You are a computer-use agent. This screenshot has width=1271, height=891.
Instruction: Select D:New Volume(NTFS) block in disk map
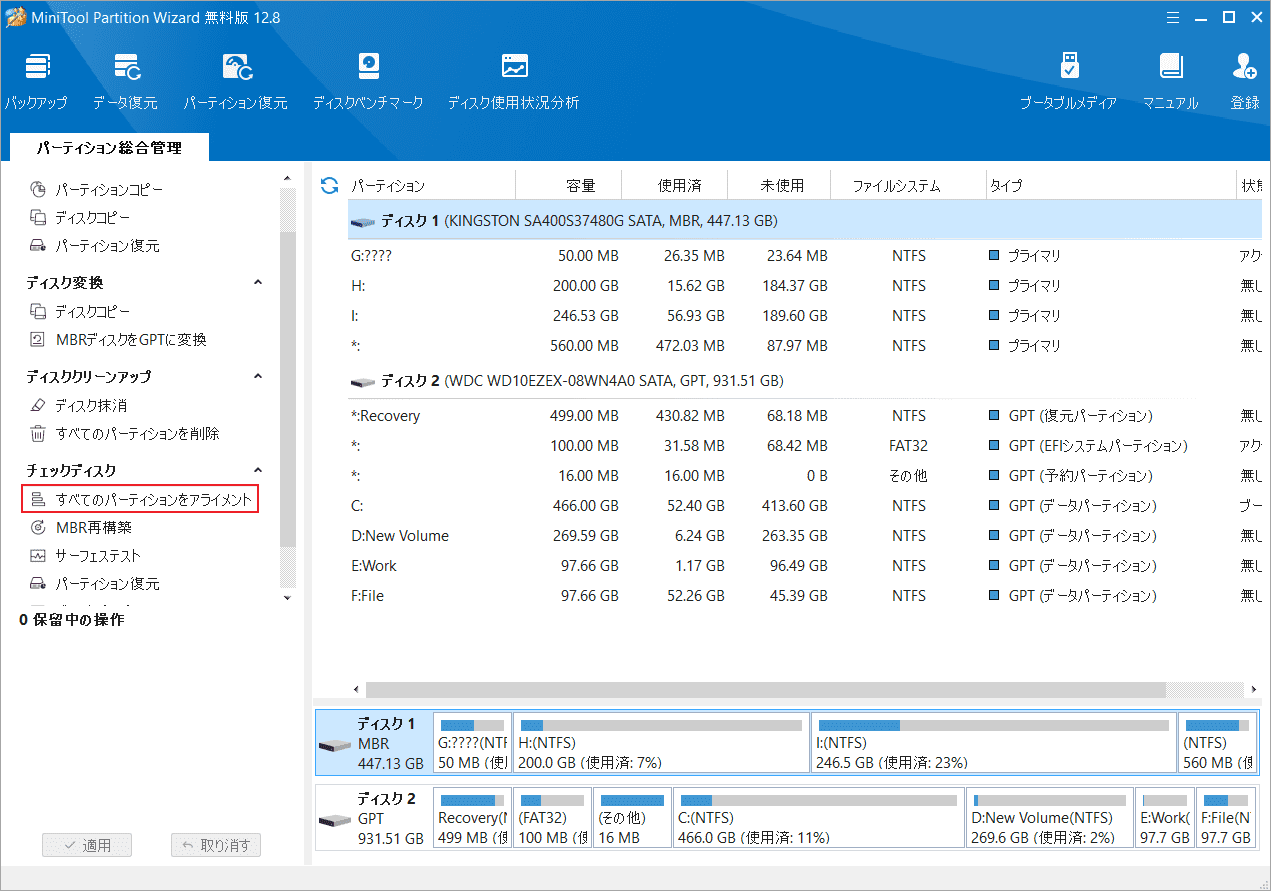[1050, 817]
